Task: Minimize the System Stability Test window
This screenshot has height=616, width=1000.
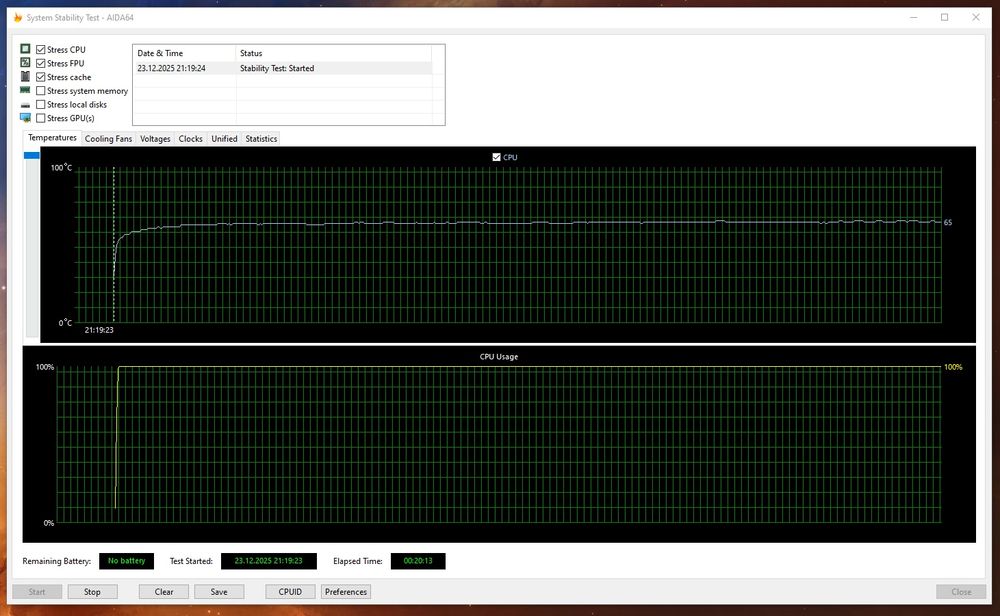Action: pos(914,17)
